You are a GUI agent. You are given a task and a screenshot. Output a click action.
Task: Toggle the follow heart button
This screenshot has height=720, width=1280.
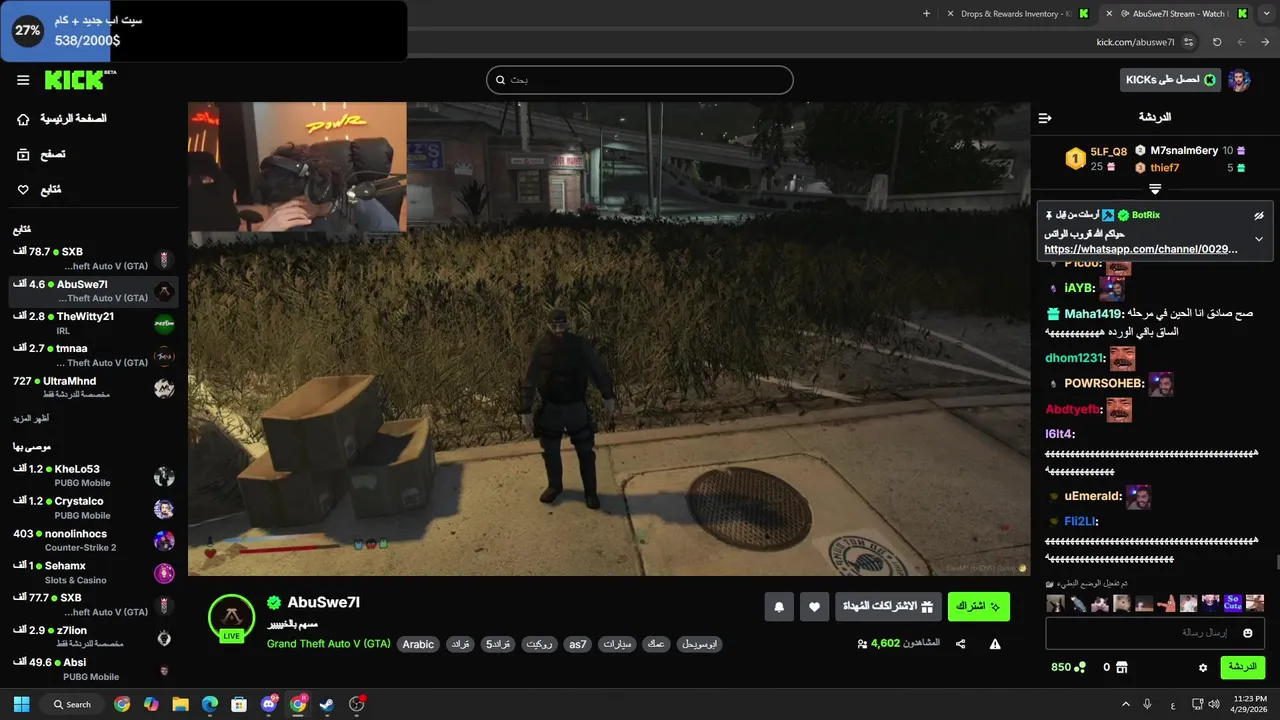click(x=814, y=606)
